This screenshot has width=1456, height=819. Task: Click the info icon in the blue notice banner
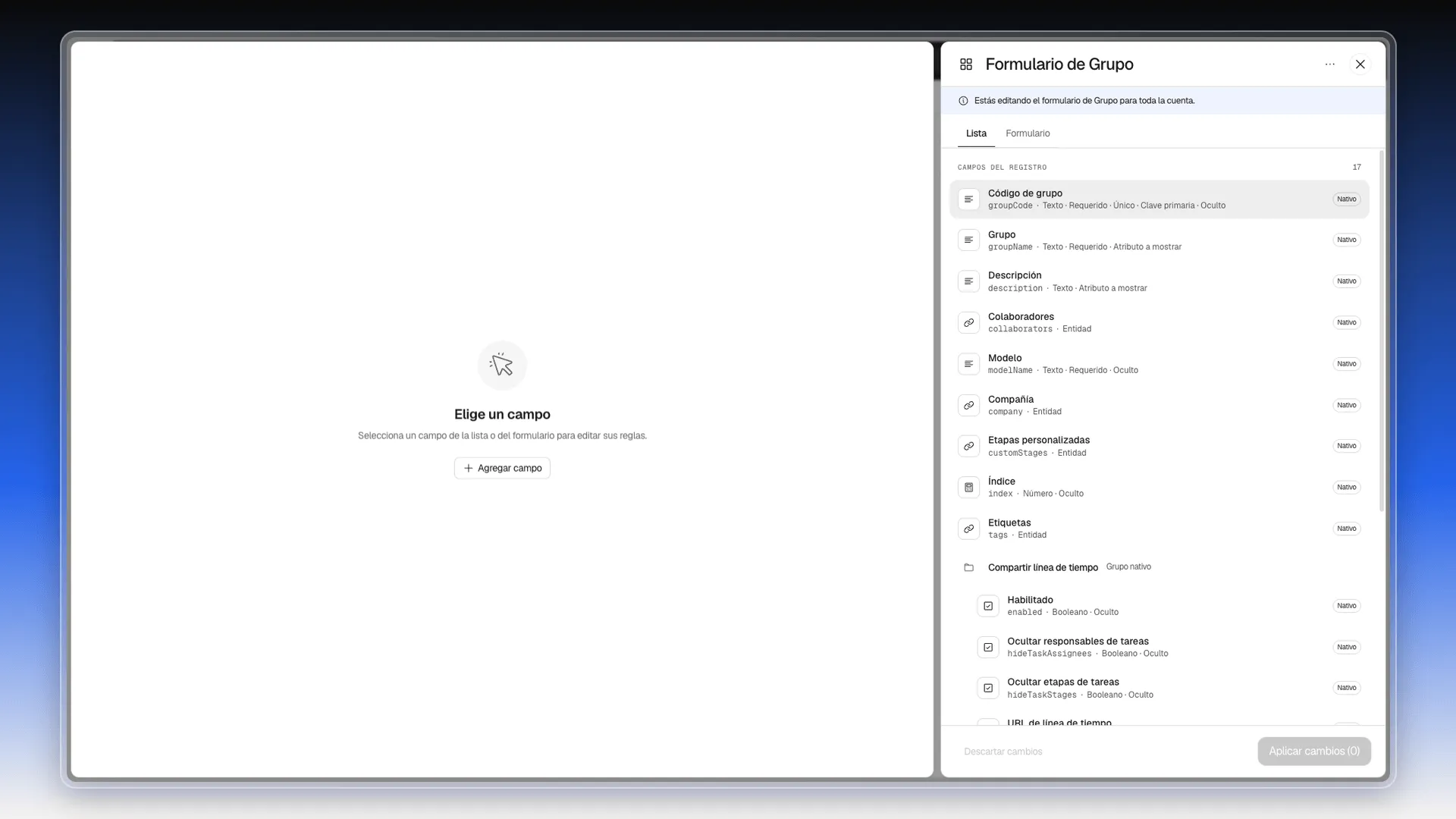(963, 101)
